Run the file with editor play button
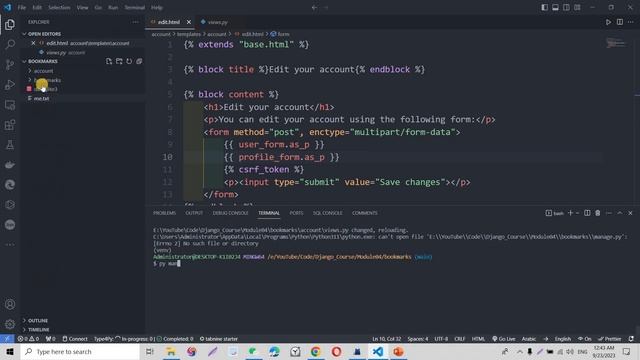Screen dimensions: 640x360 [x=608, y=22]
